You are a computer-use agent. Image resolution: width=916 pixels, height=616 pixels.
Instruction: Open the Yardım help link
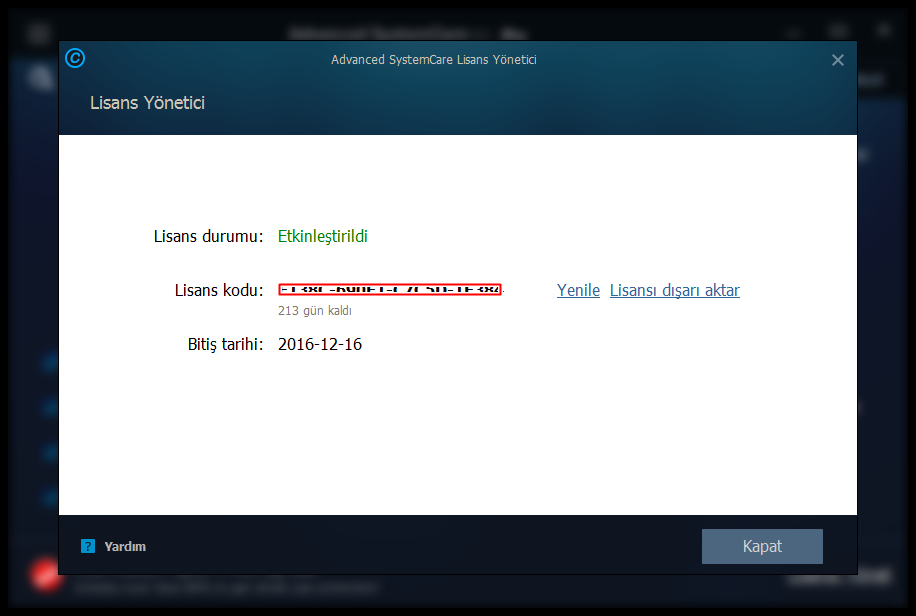click(125, 546)
